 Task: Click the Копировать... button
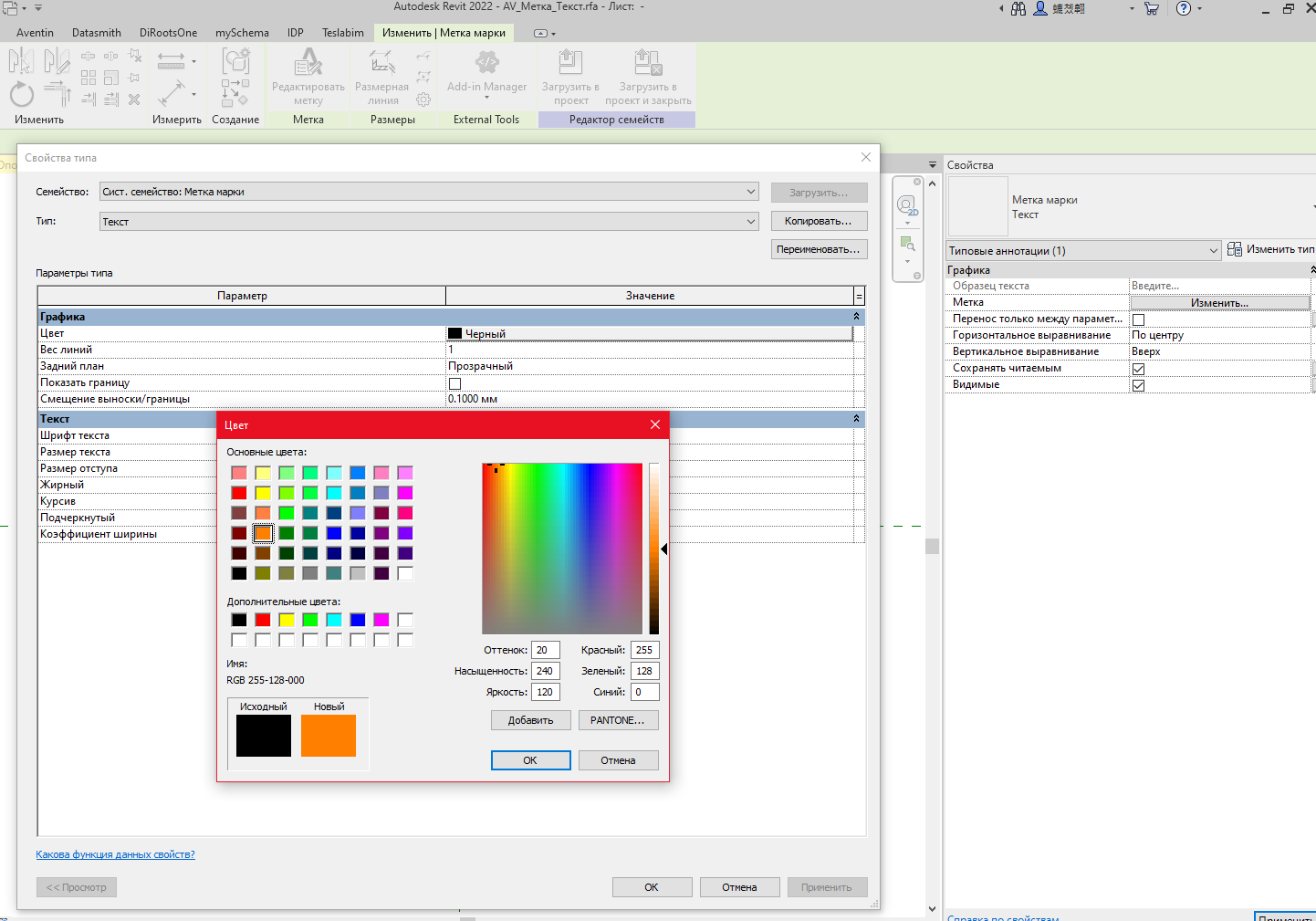[x=819, y=221]
